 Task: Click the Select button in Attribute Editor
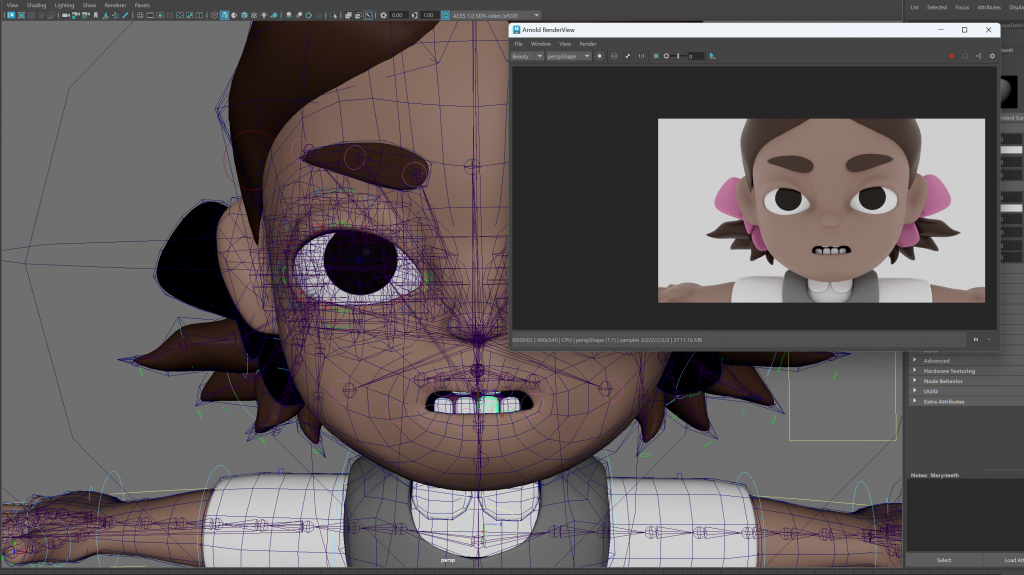tap(944, 560)
